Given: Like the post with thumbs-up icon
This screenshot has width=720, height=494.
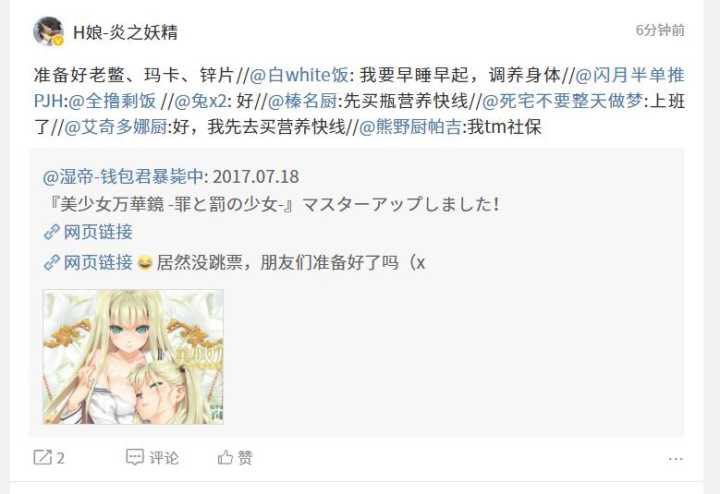Looking at the screenshot, I should tap(225, 457).
